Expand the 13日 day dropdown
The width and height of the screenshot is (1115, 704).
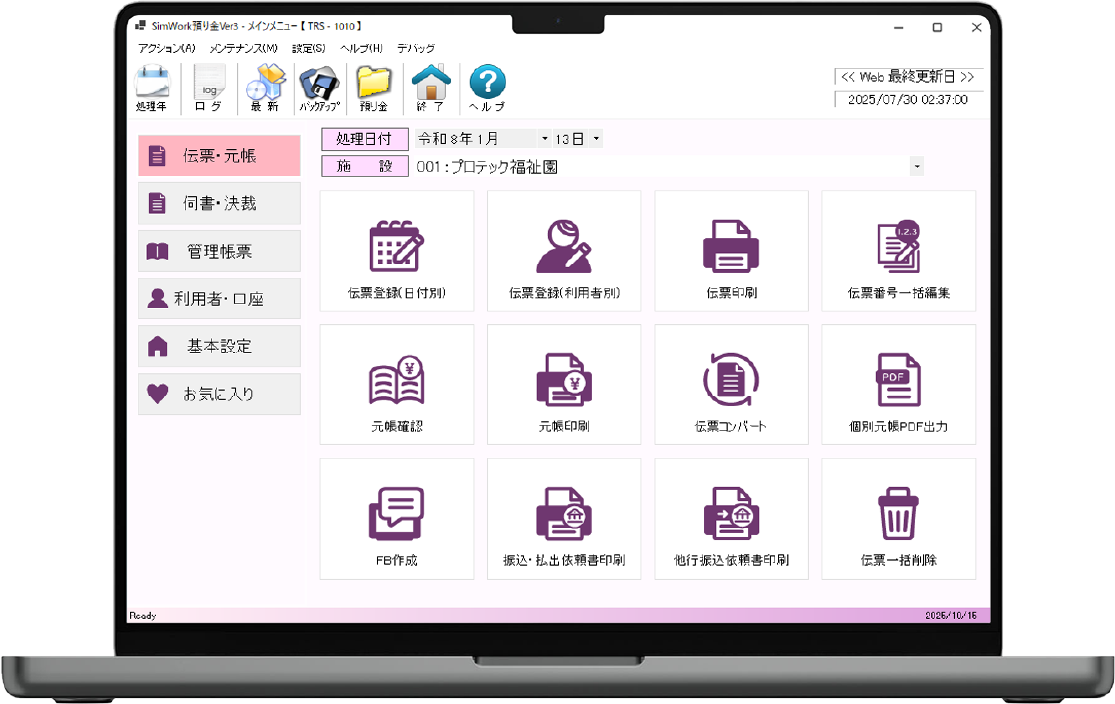pyautogui.click(x=597, y=138)
